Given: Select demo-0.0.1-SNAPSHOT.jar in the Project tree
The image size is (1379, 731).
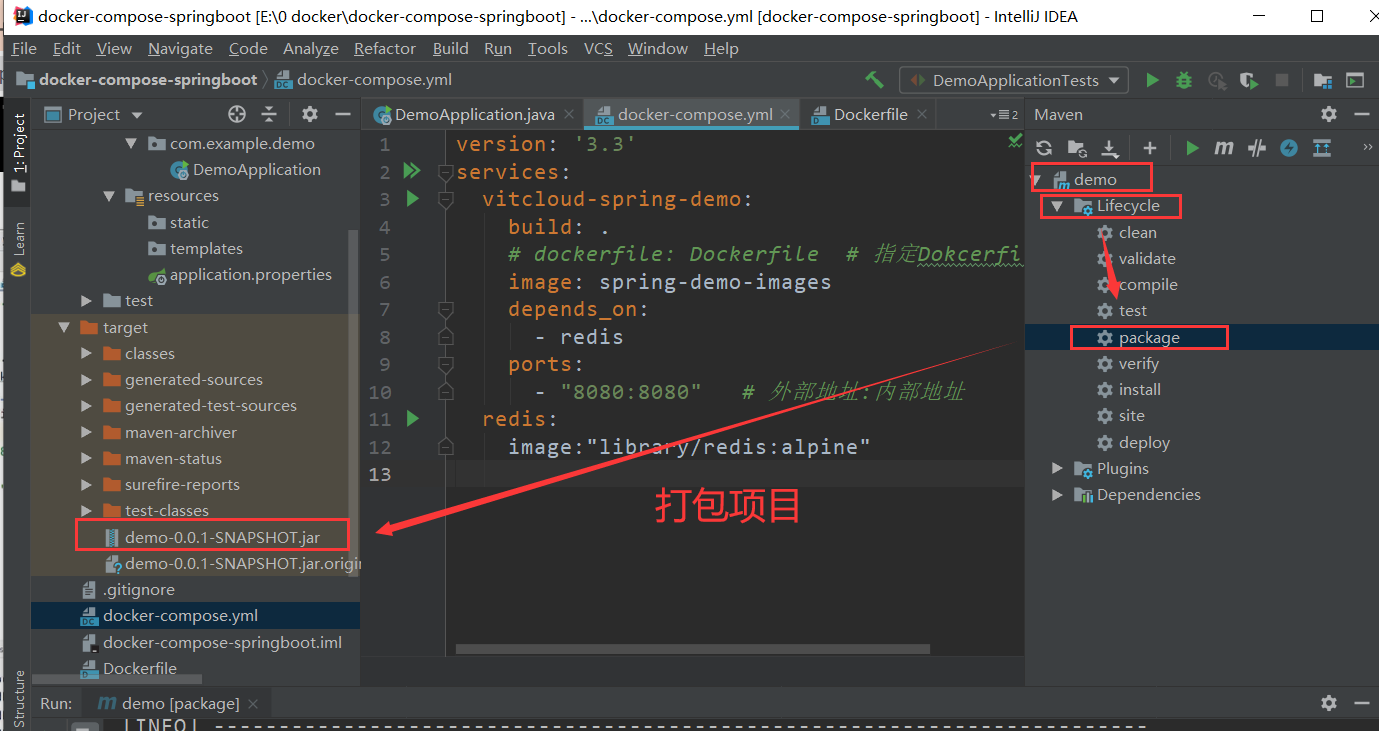Looking at the screenshot, I should coord(222,537).
